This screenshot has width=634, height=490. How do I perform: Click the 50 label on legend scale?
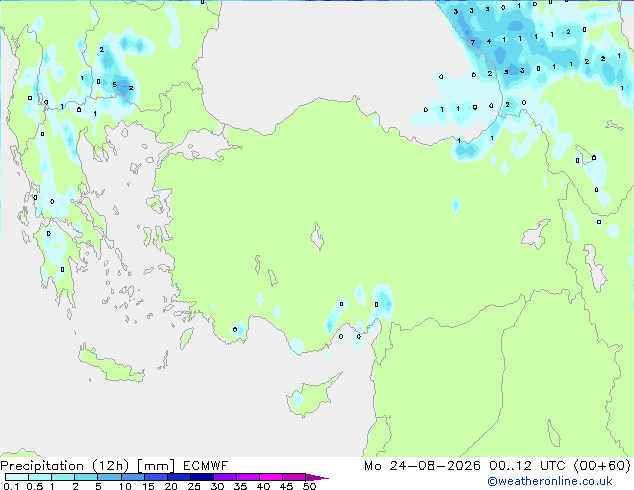pyautogui.click(x=309, y=486)
